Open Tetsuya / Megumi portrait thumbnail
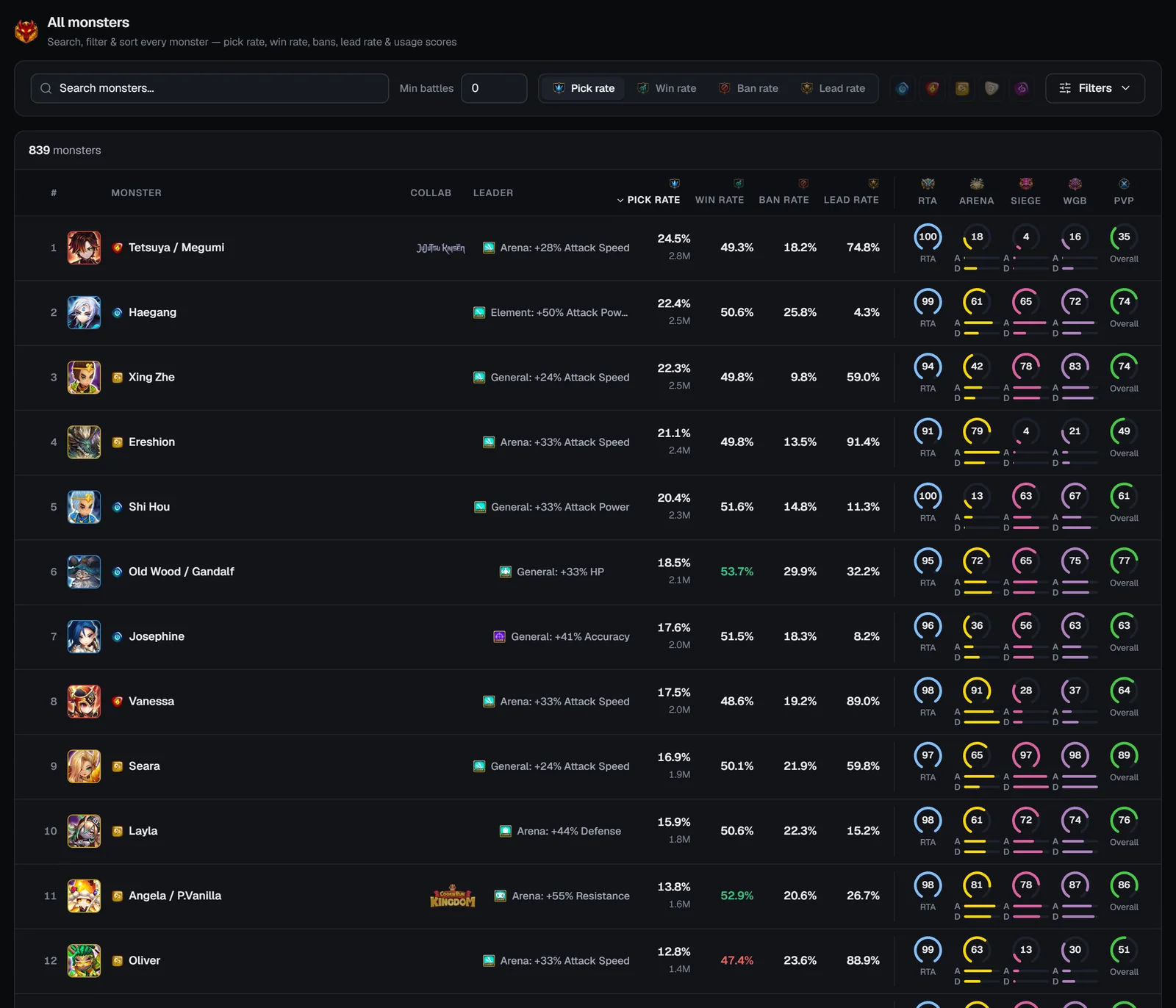 pyautogui.click(x=84, y=248)
